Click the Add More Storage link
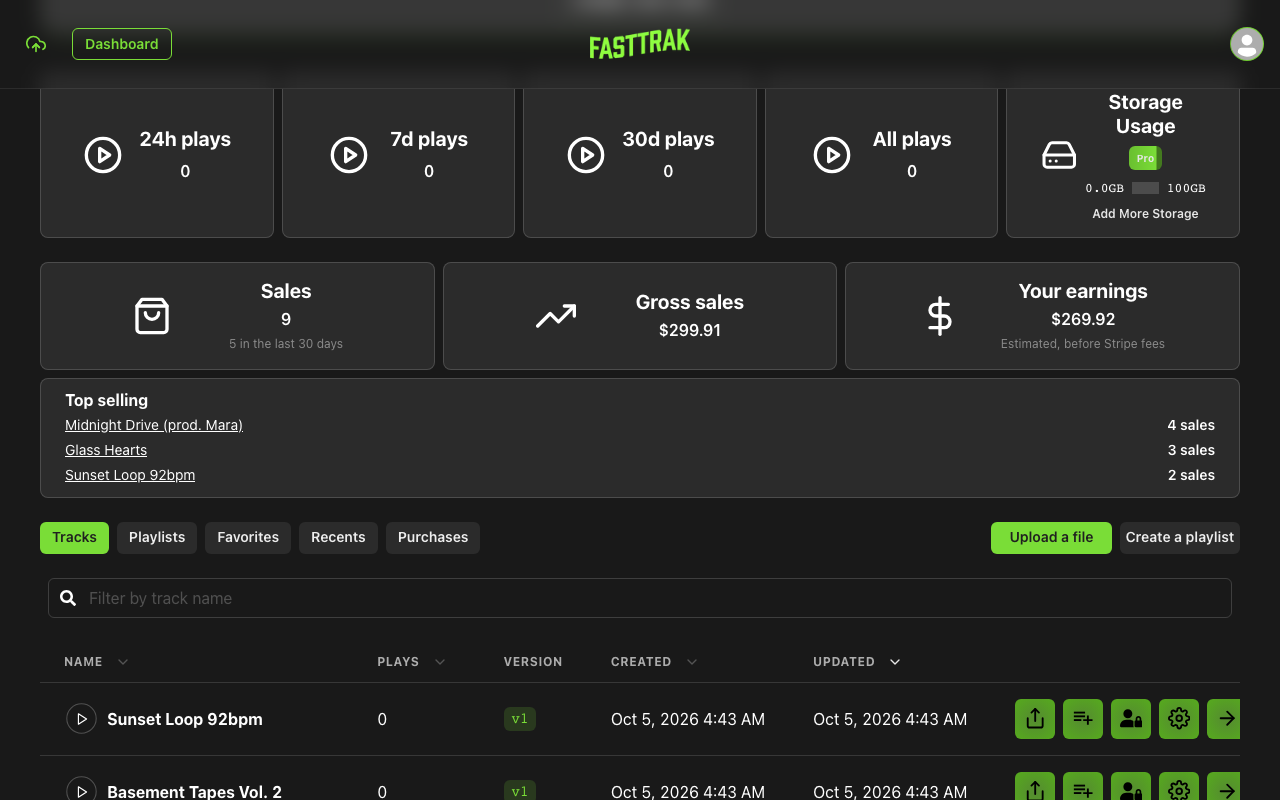 click(1145, 214)
